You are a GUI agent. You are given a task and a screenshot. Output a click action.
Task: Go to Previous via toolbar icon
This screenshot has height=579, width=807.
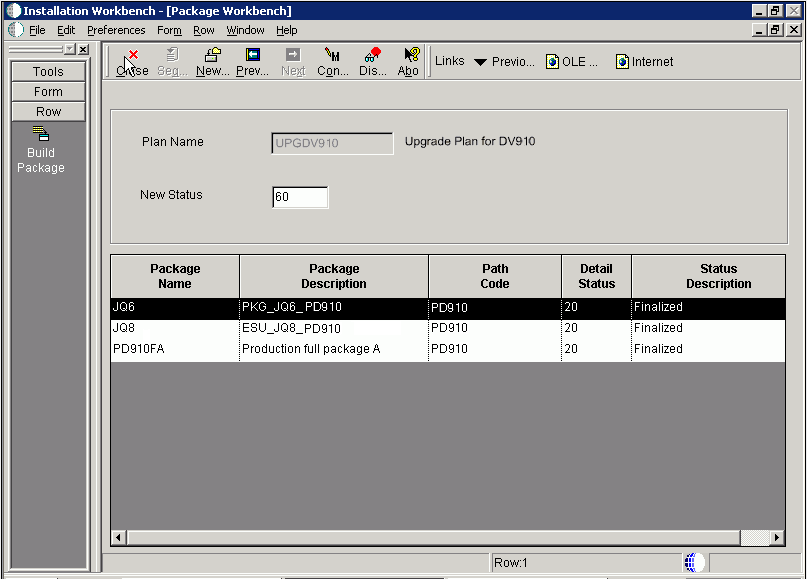252,62
